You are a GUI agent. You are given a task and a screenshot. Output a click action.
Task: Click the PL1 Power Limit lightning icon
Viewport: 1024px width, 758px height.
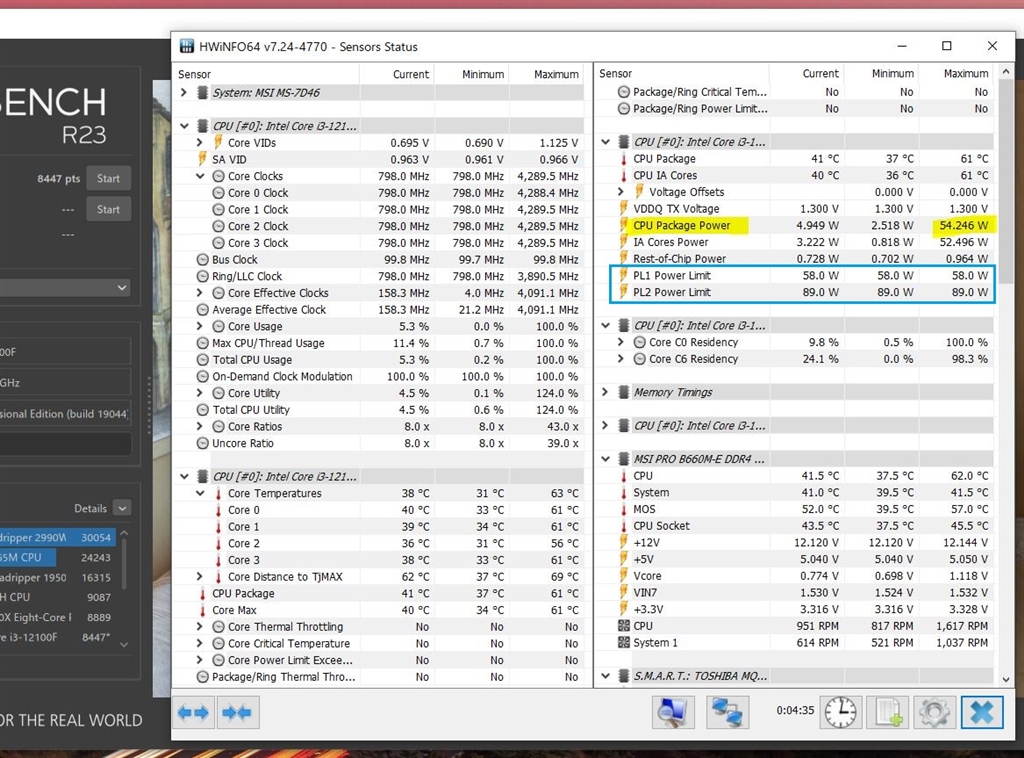624,276
